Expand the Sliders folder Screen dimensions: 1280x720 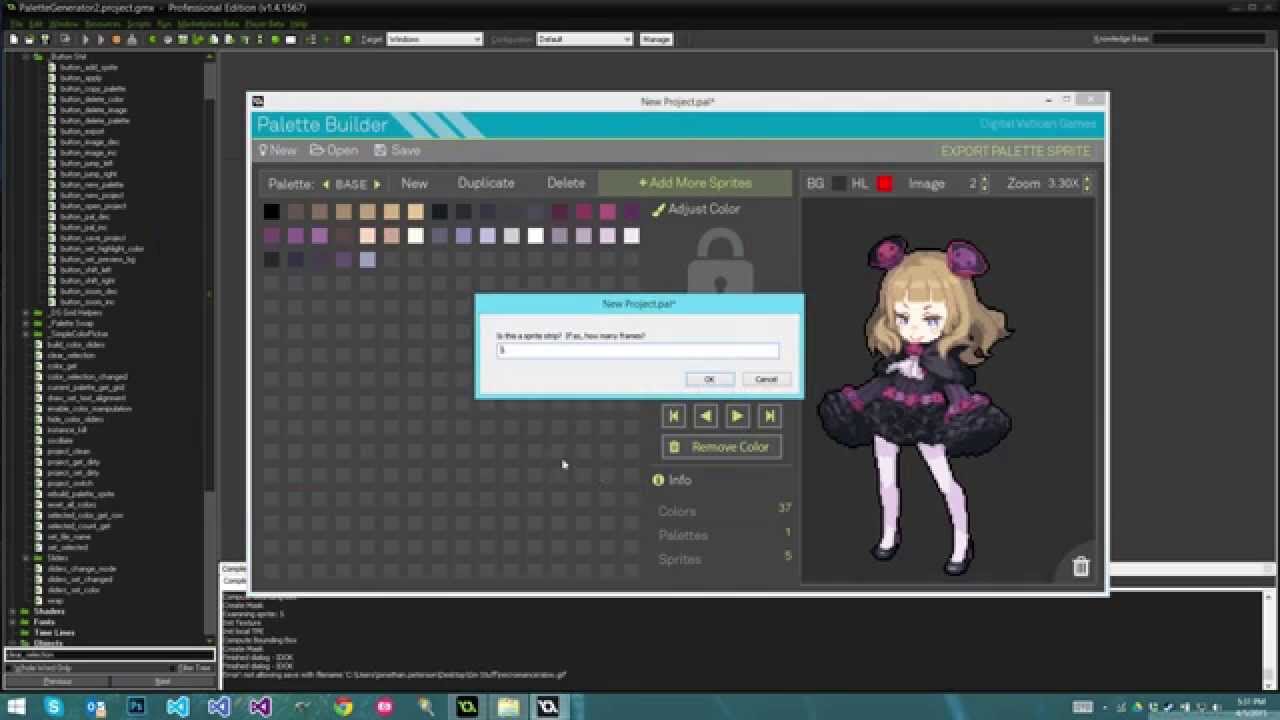pos(25,558)
